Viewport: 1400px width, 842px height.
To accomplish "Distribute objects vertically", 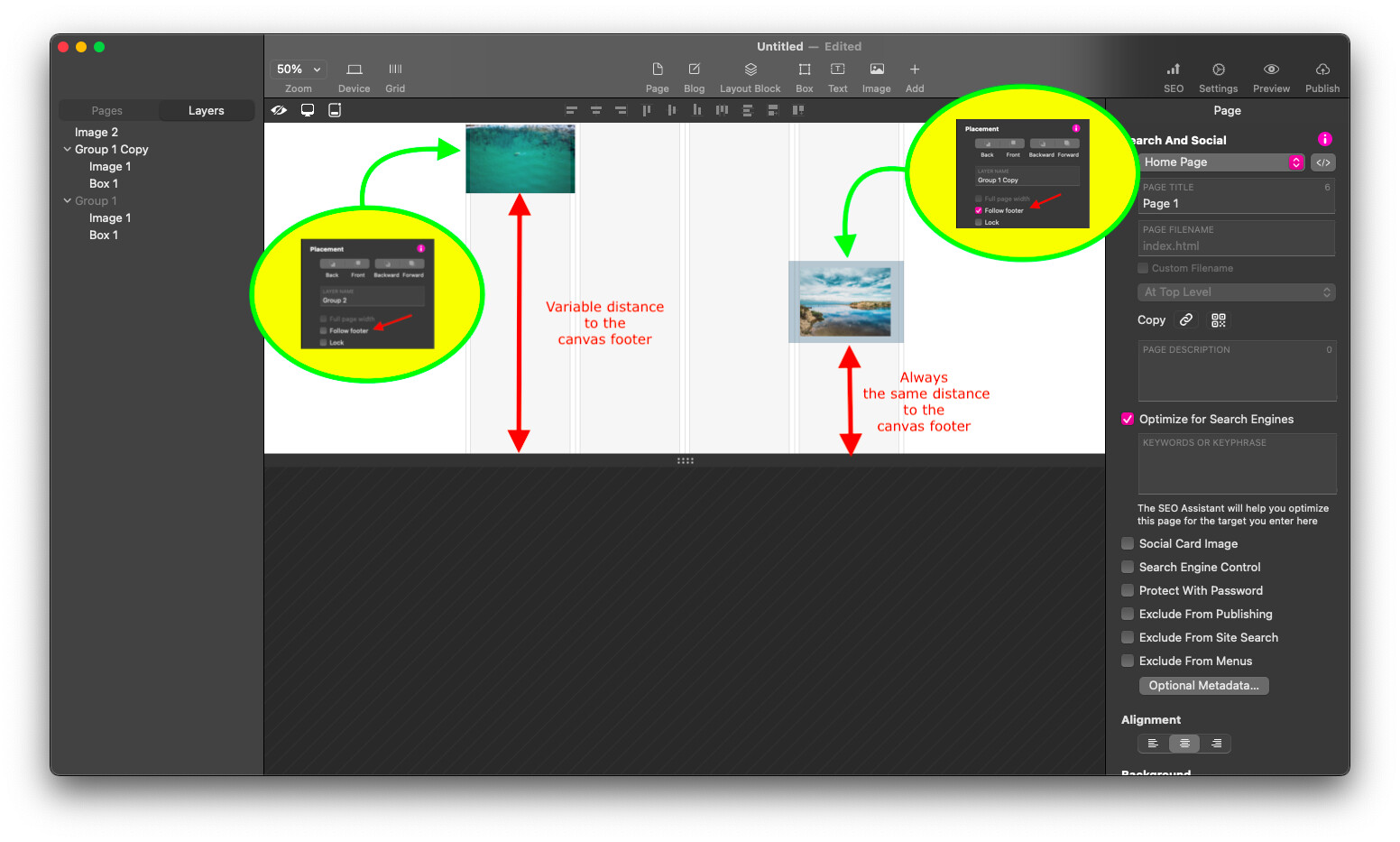I will tap(747, 110).
